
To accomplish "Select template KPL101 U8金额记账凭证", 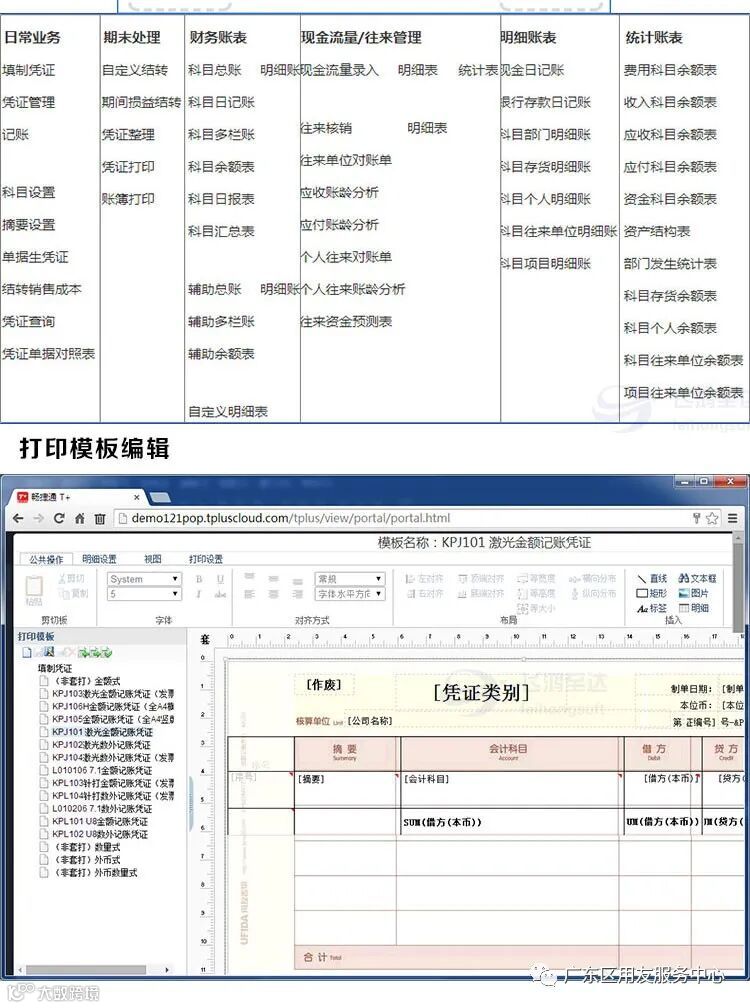I will click(100, 821).
